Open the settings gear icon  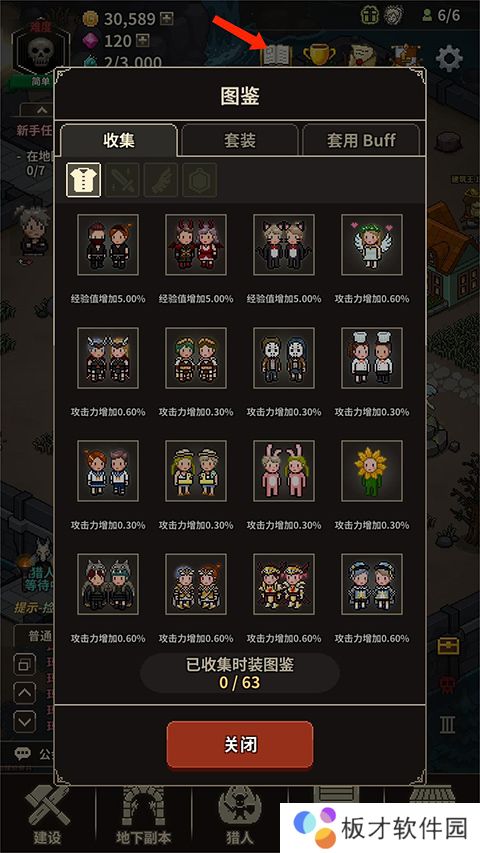(x=449, y=59)
